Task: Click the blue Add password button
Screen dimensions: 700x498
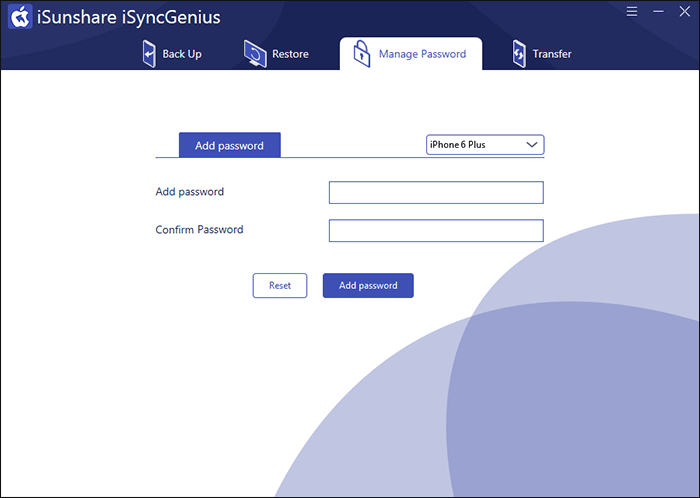Action: (x=368, y=286)
